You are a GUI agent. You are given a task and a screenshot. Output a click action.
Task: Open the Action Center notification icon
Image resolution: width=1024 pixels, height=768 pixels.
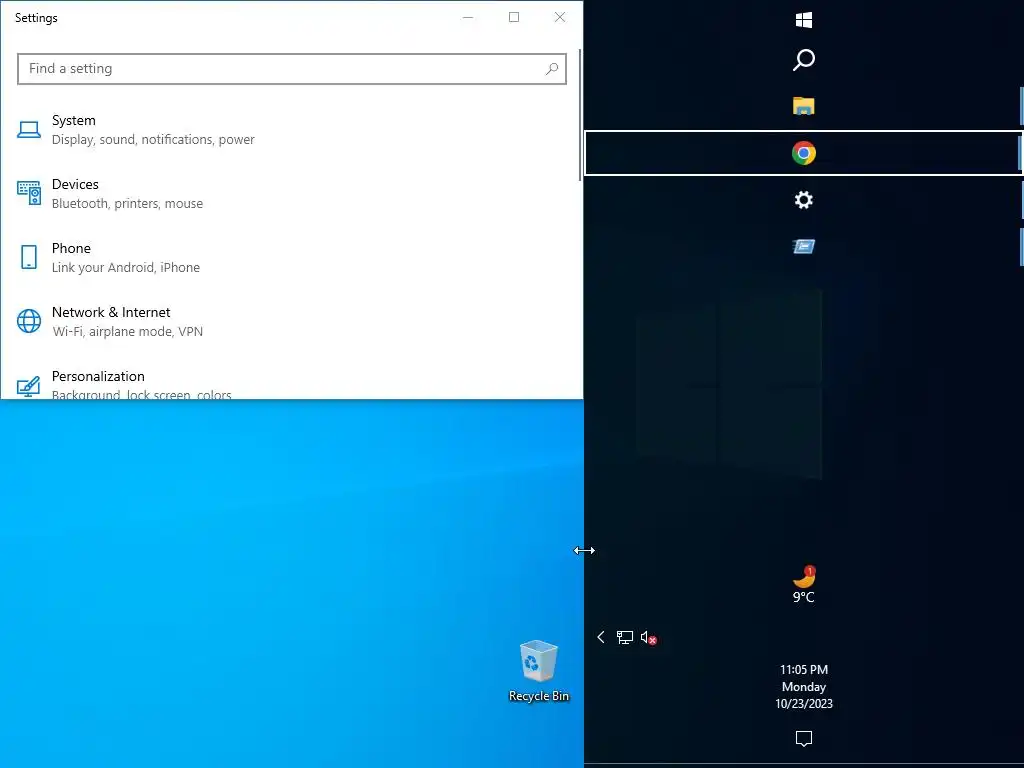pos(804,739)
